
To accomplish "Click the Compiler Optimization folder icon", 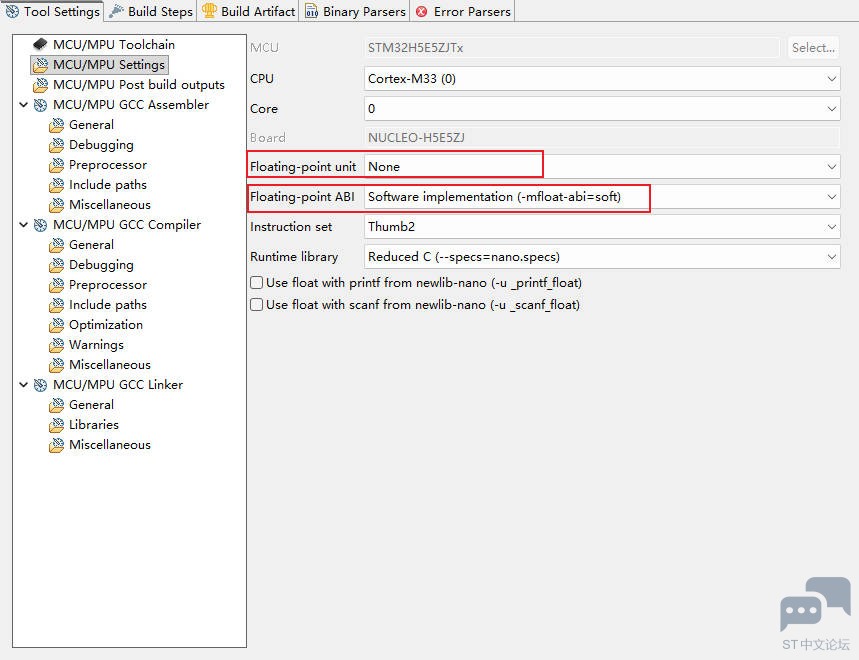I will coord(56,325).
